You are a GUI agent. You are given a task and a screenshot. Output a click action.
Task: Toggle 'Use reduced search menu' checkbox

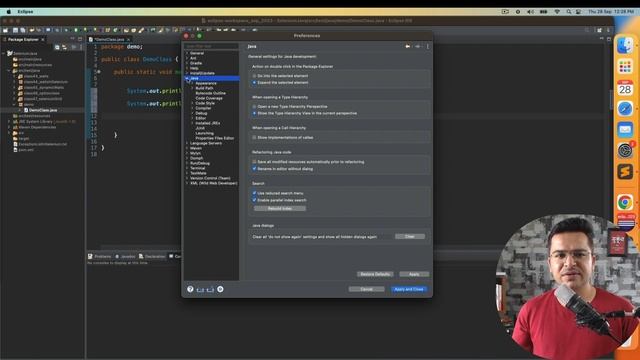254,193
